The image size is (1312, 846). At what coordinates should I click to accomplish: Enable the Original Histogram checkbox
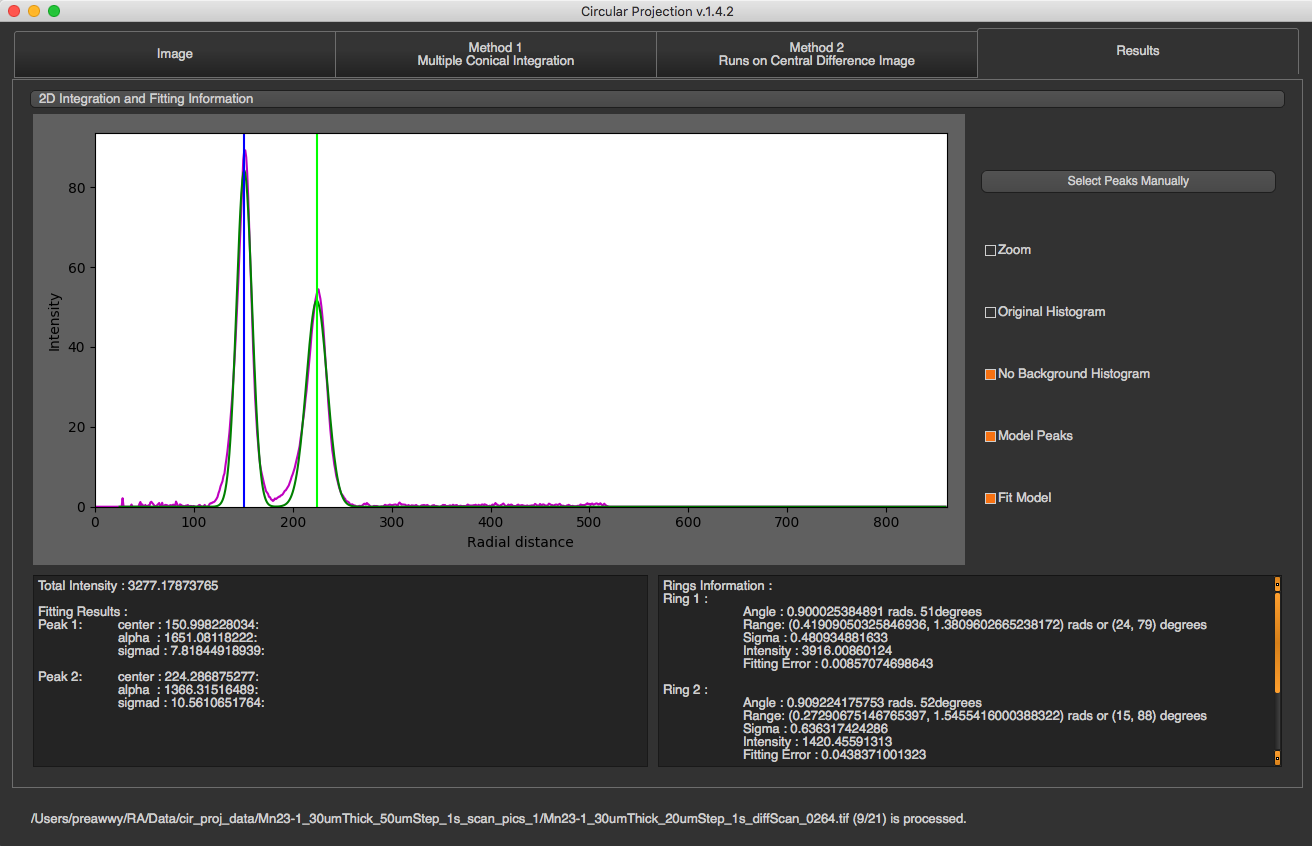(991, 312)
